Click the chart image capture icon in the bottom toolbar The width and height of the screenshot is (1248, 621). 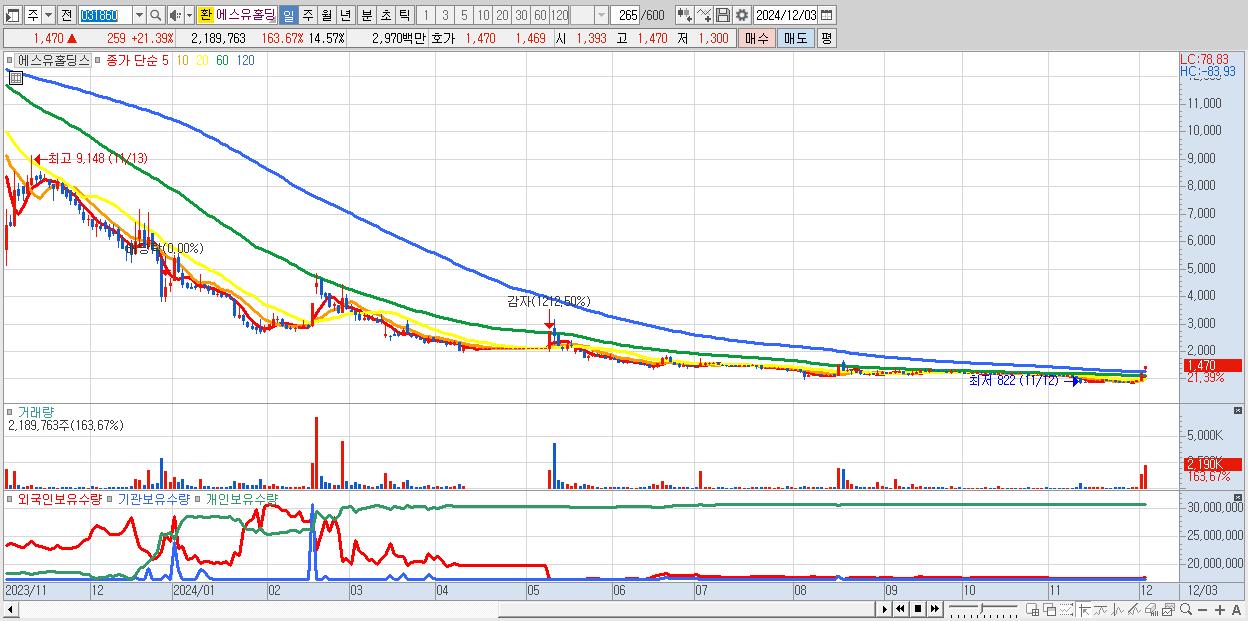coord(1168,609)
